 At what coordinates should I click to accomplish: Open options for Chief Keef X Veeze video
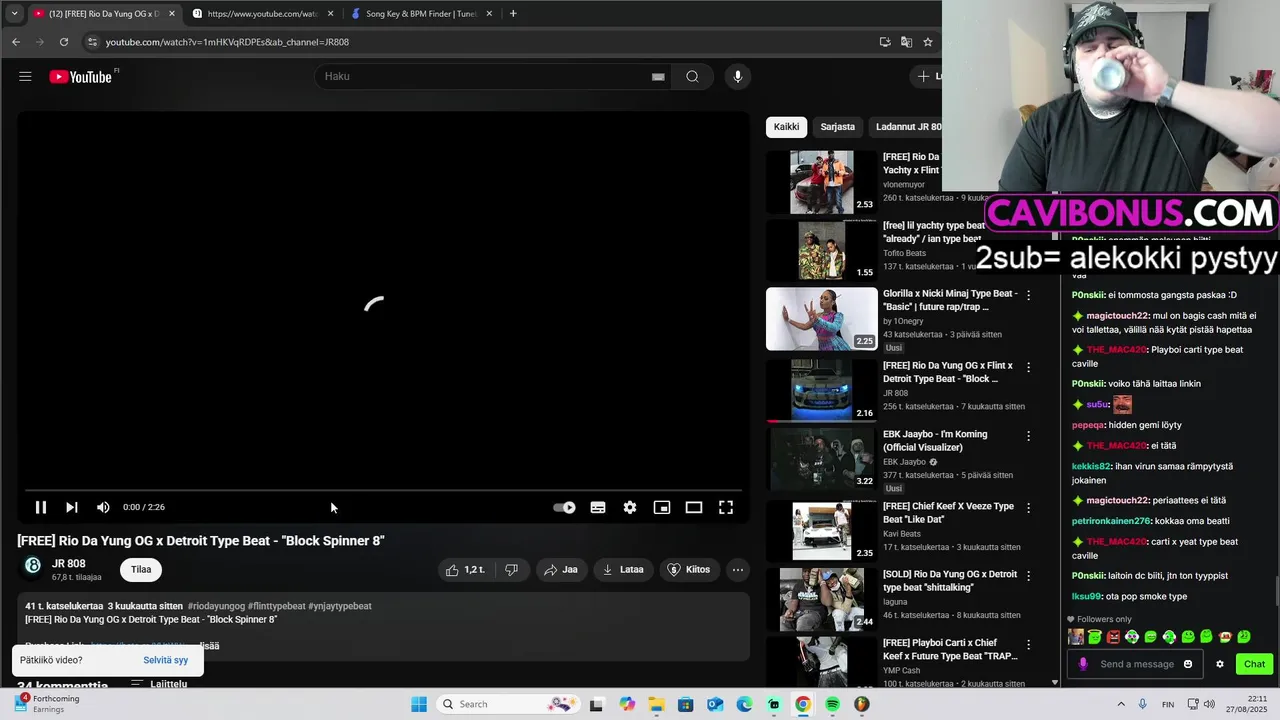[1028, 508]
